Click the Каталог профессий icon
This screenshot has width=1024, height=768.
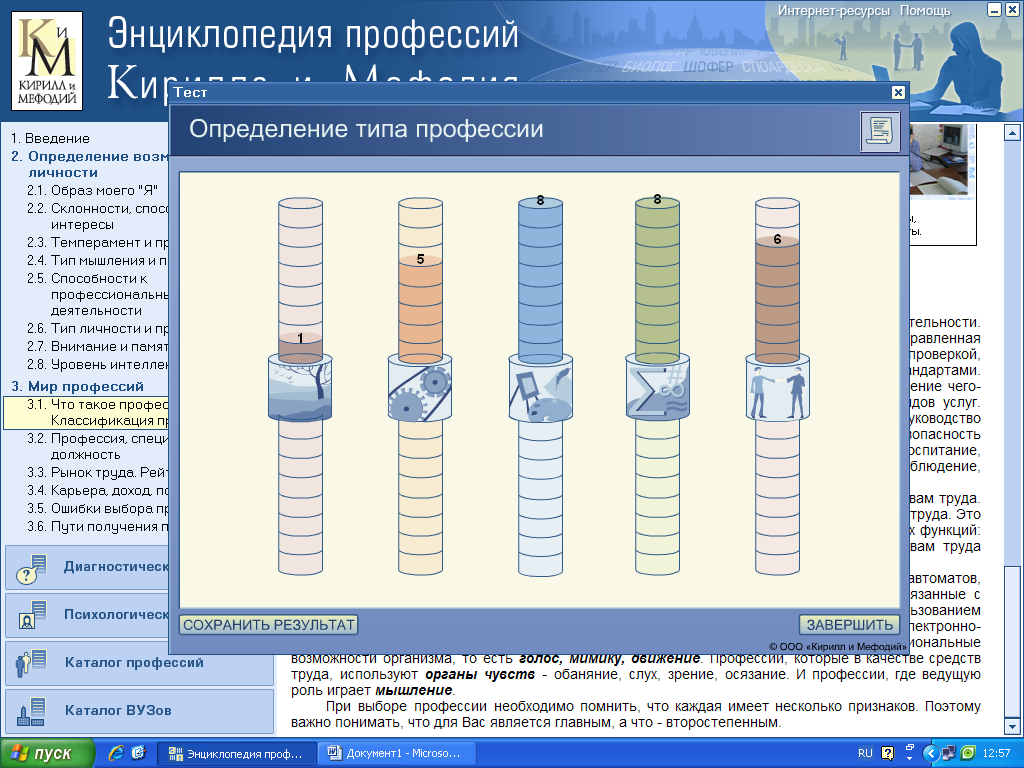[31, 663]
